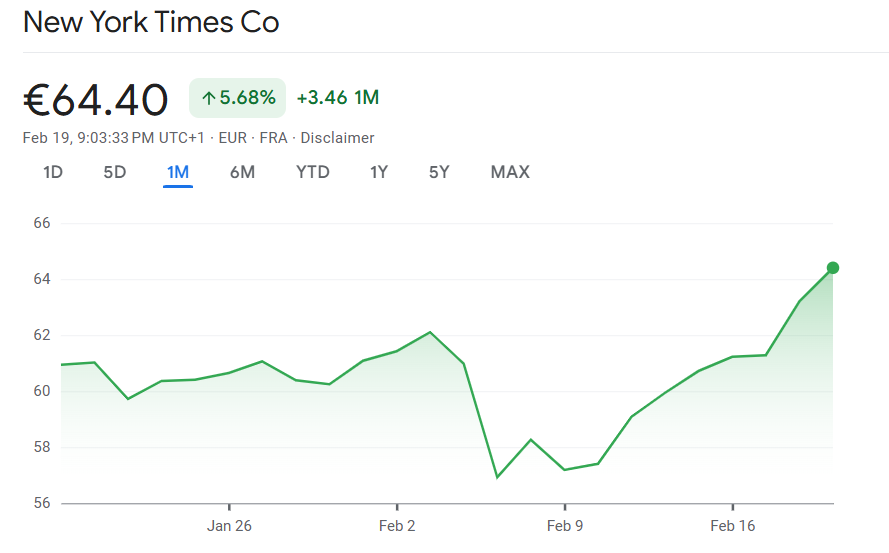Screen dimensions: 889x553
Task: Click the €64.40 price value
Action: [96, 99]
